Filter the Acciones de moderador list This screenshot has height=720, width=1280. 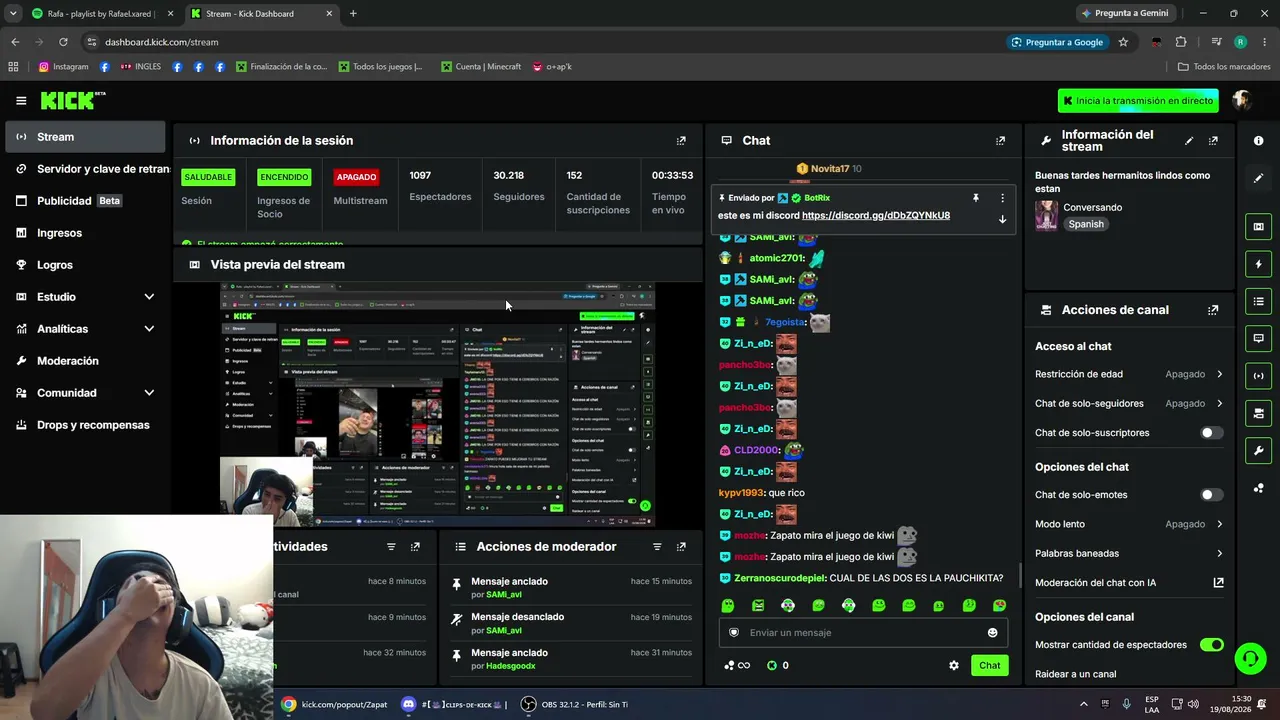coord(657,547)
